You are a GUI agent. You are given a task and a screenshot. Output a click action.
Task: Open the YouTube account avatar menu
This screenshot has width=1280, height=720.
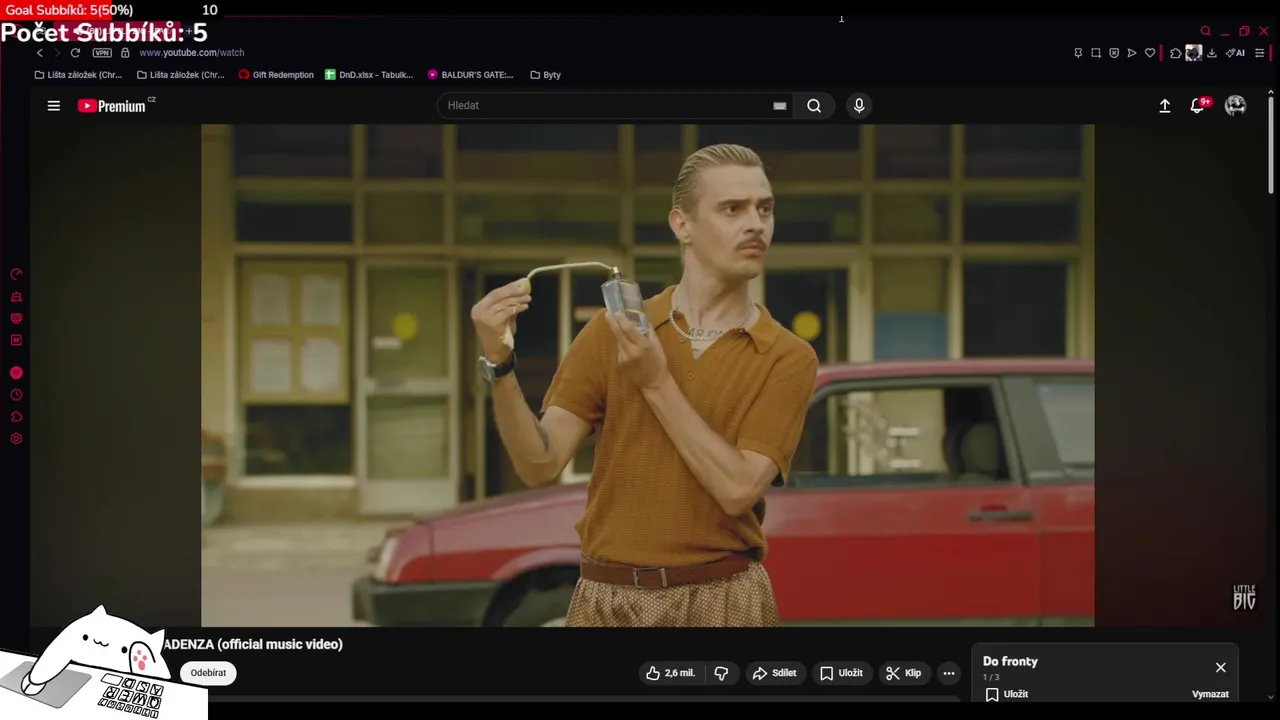point(1236,105)
